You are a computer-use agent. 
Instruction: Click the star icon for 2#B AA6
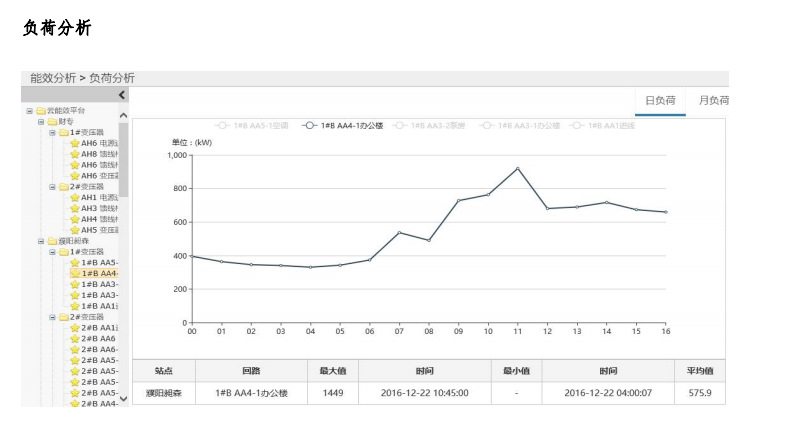coord(74,338)
